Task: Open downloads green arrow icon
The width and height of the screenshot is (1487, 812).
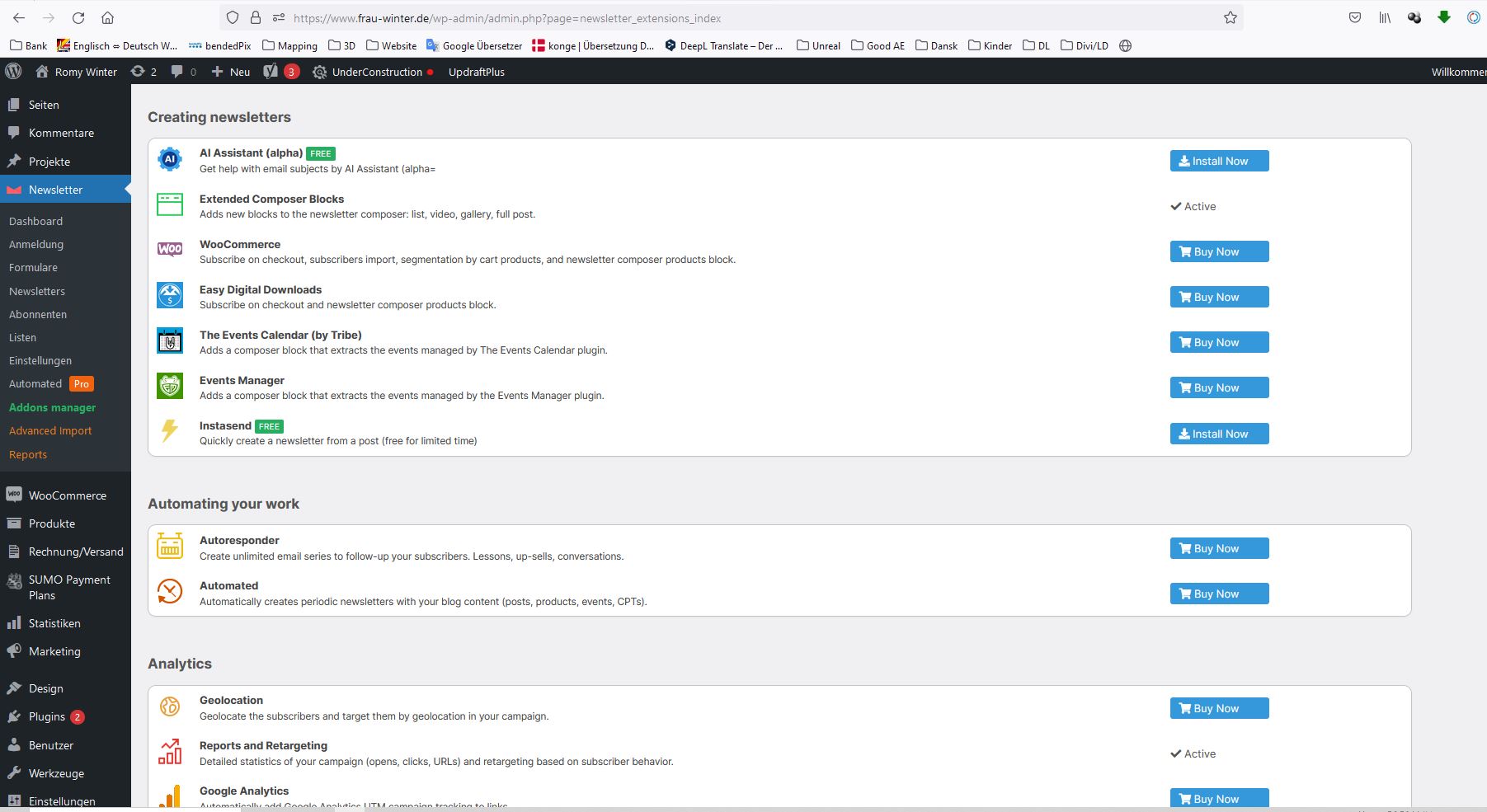Action: pos(1444,17)
